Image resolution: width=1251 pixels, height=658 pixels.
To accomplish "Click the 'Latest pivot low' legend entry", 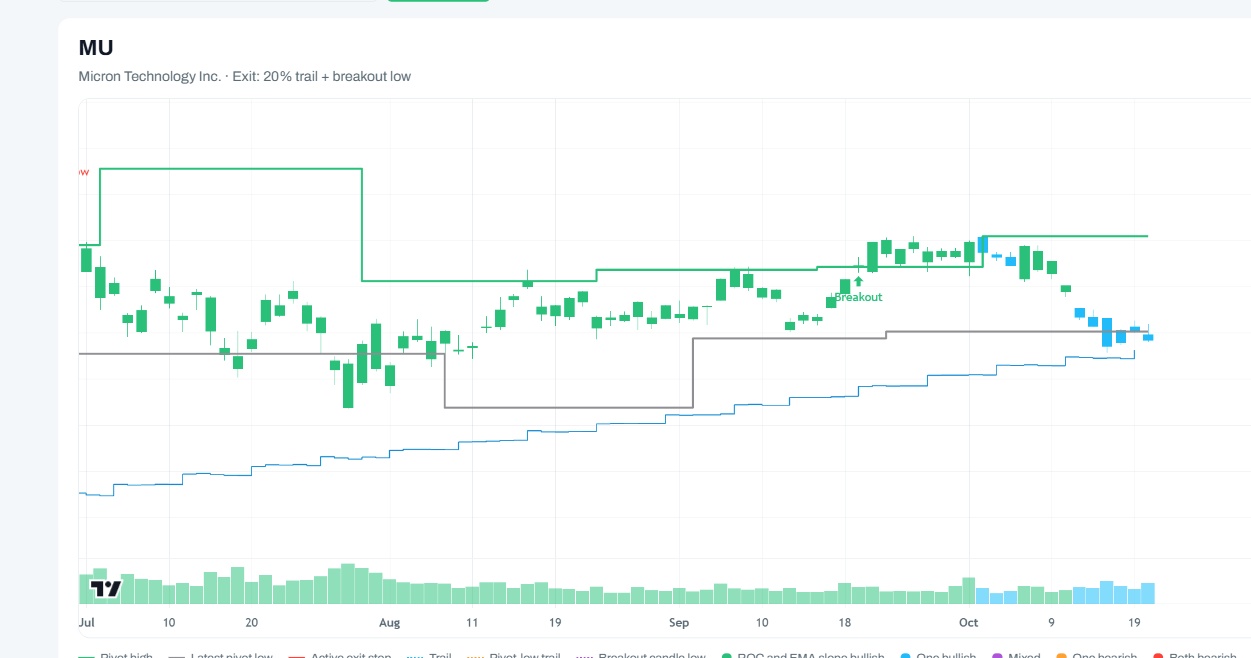I will (221, 656).
